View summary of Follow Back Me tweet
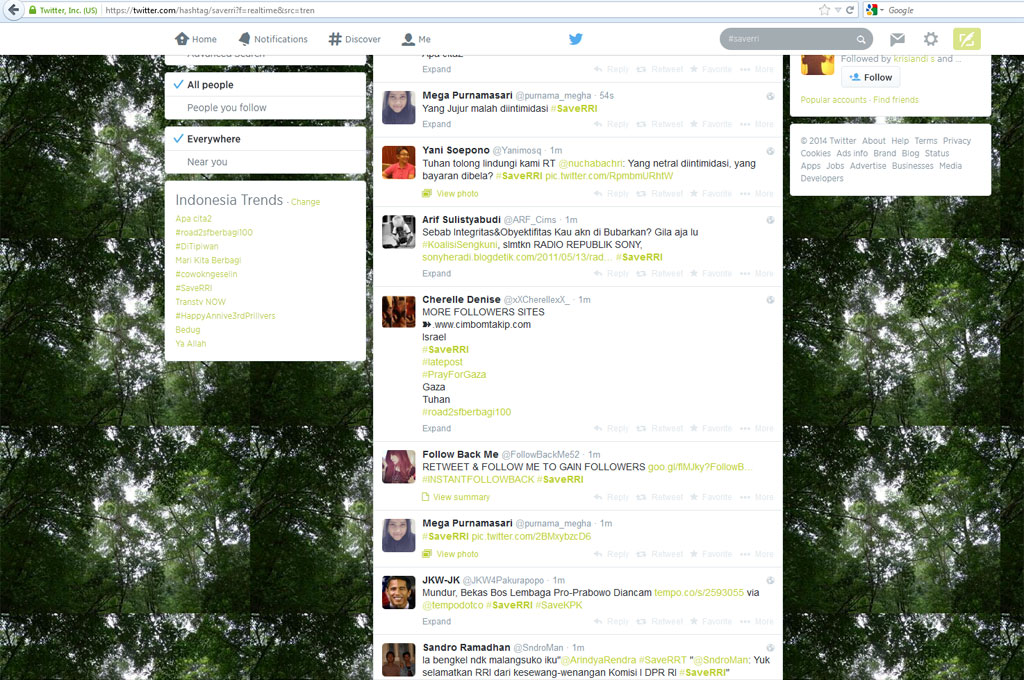 (x=456, y=497)
